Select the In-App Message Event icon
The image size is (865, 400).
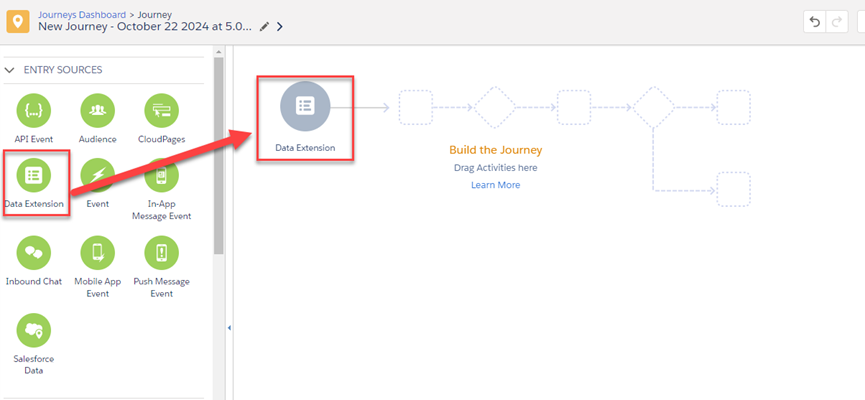(x=162, y=175)
